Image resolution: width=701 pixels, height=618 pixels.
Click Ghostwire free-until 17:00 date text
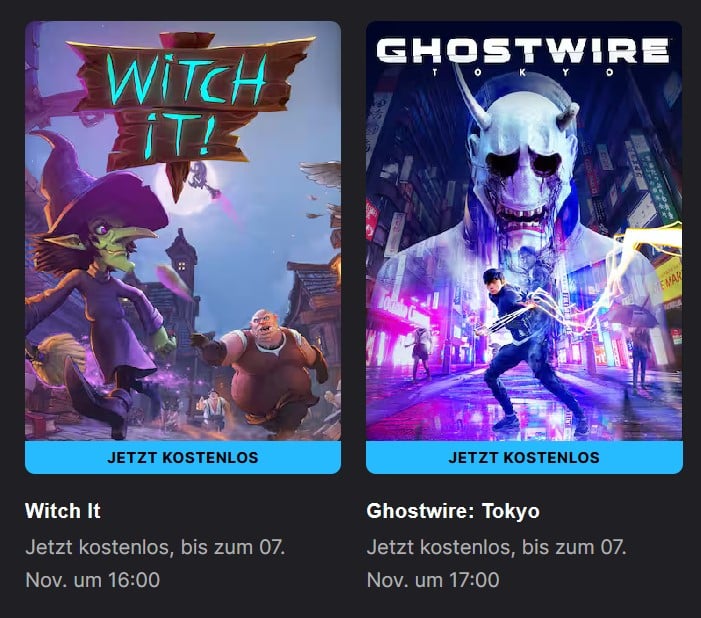[496, 563]
